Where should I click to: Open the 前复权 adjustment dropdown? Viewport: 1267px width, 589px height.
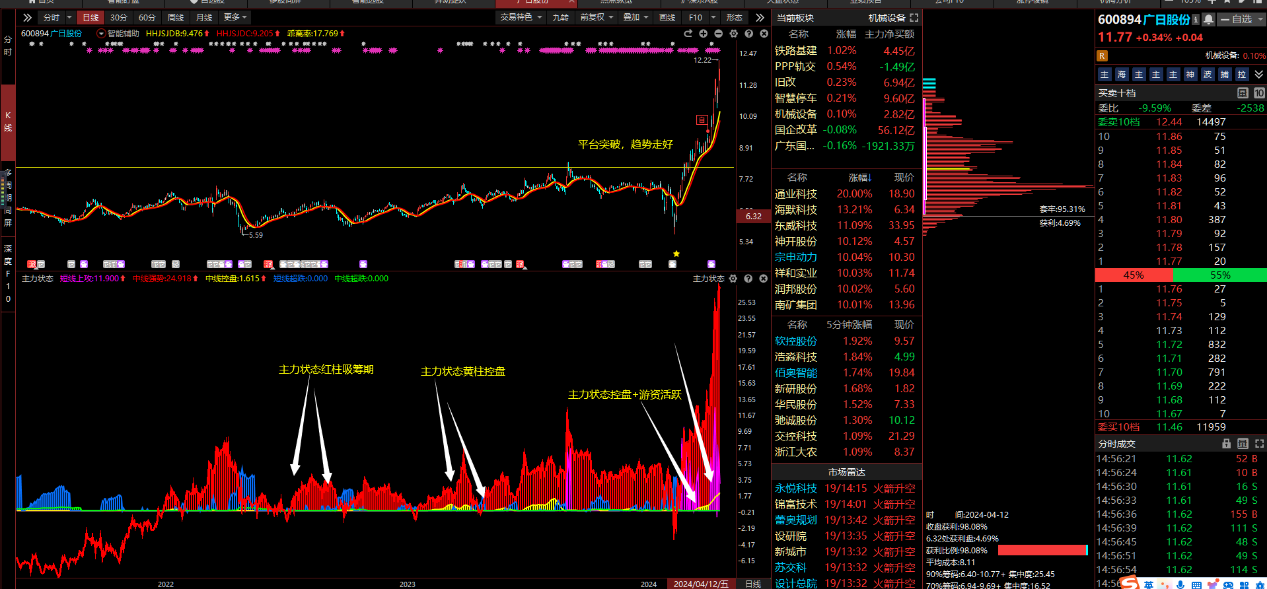pyautogui.click(x=596, y=18)
